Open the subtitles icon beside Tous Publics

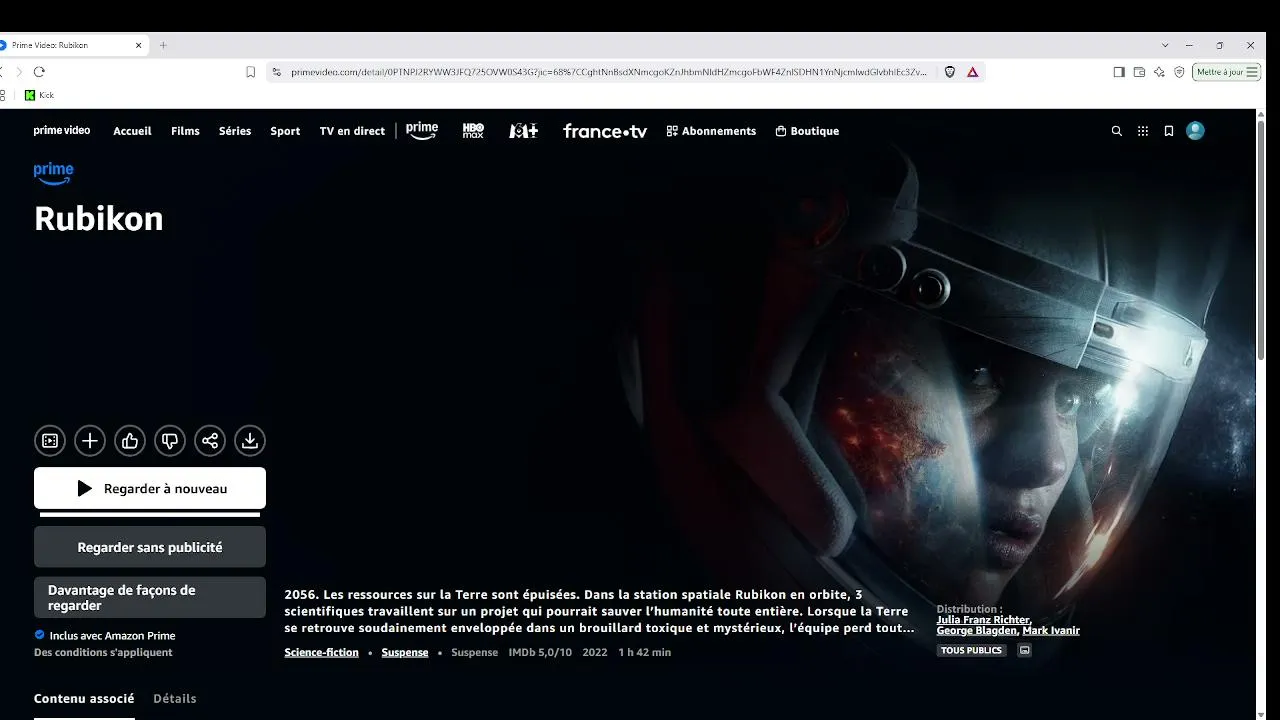coord(1024,650)
